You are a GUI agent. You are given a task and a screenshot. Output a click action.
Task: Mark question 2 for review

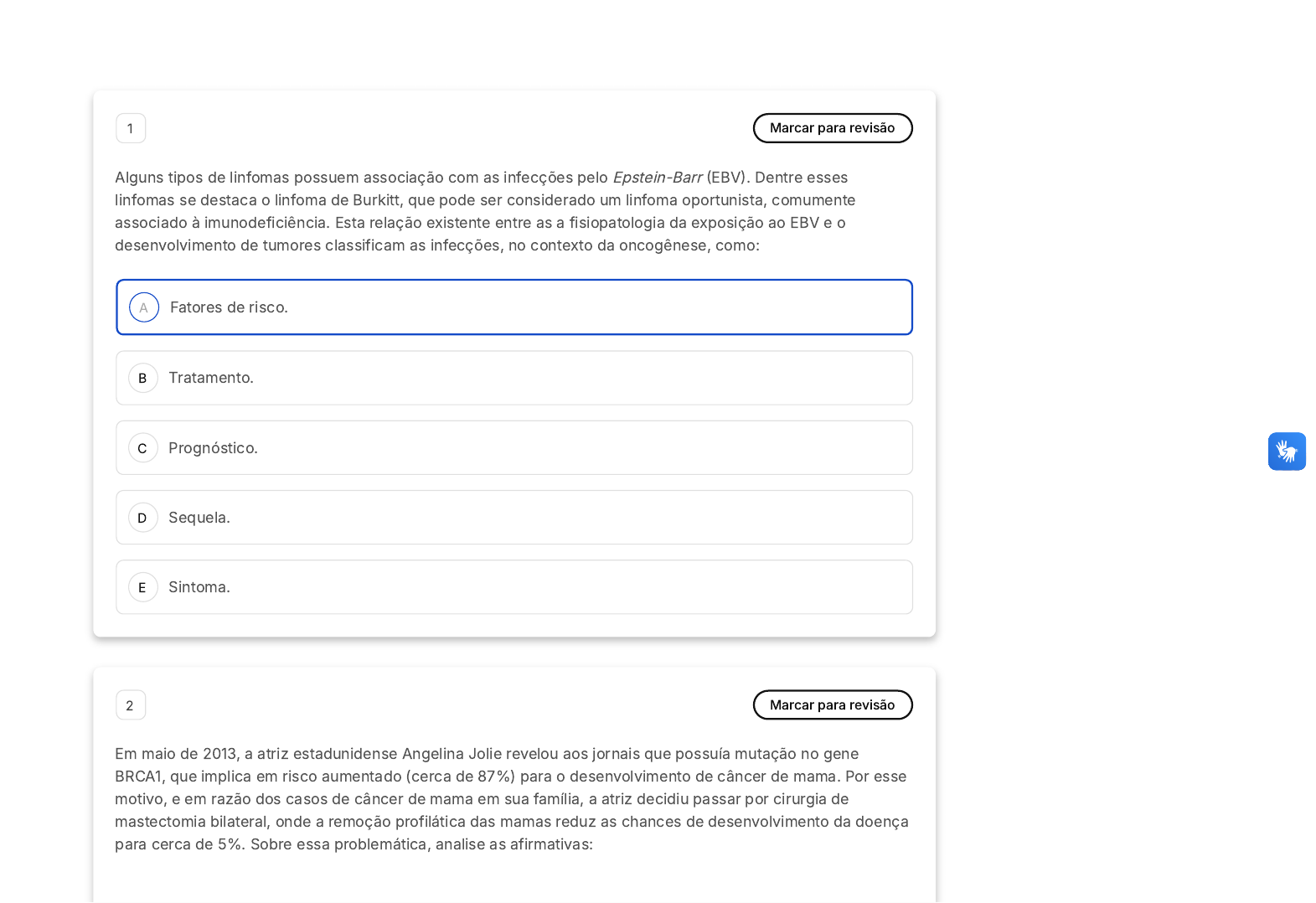click(832, 705)
